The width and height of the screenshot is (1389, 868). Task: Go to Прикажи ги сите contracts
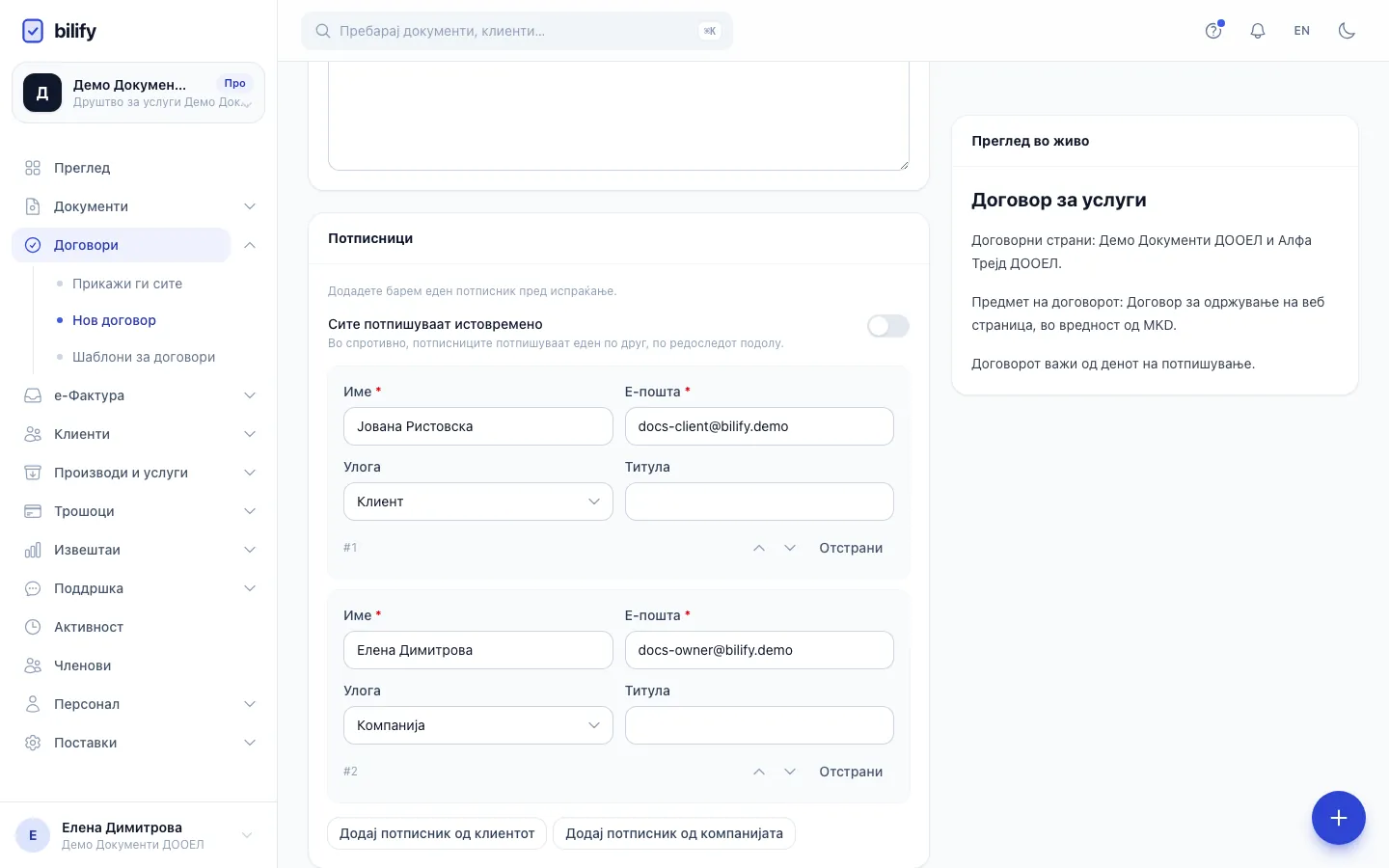127,284
